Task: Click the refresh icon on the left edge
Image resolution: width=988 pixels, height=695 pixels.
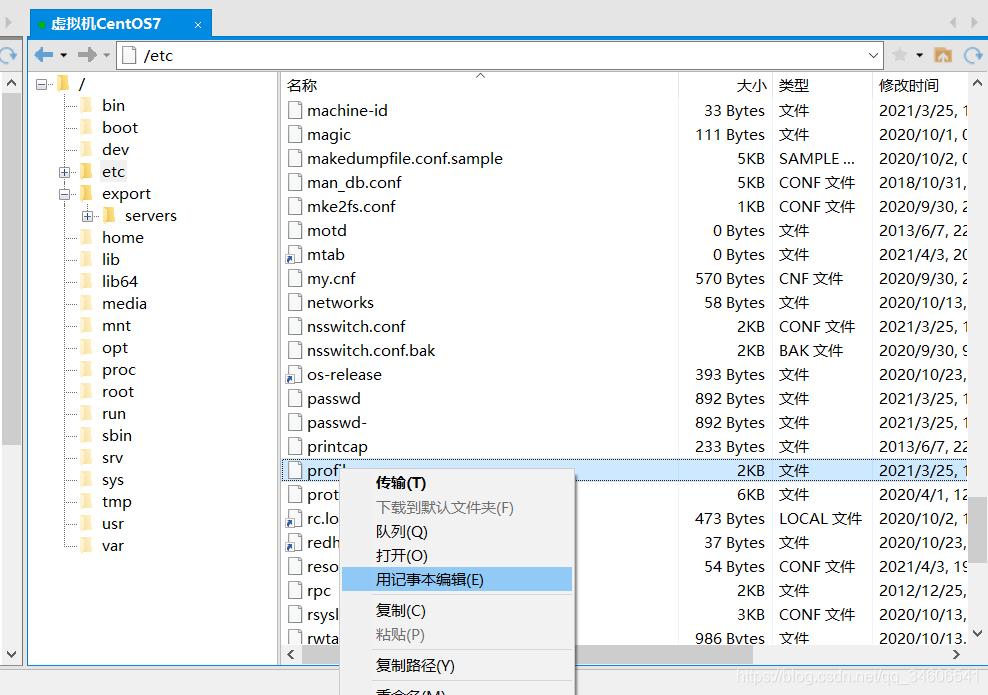Action: [8, 55]
